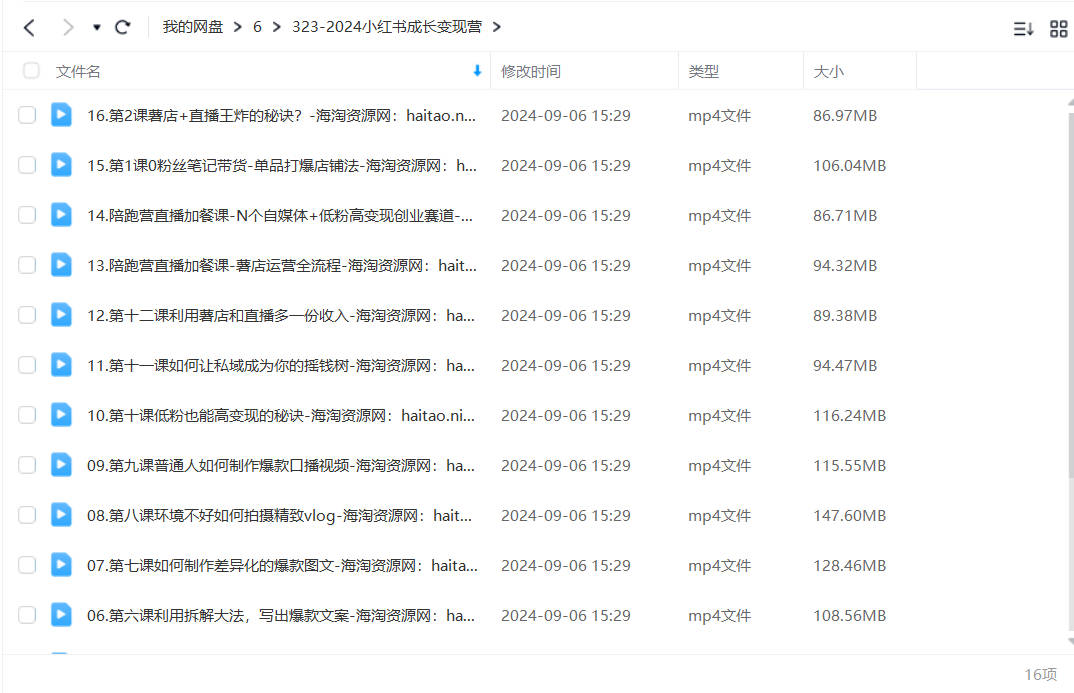Refresh the folder listing
Screen dimensions: 1074x693
click(x=123, y=27)
